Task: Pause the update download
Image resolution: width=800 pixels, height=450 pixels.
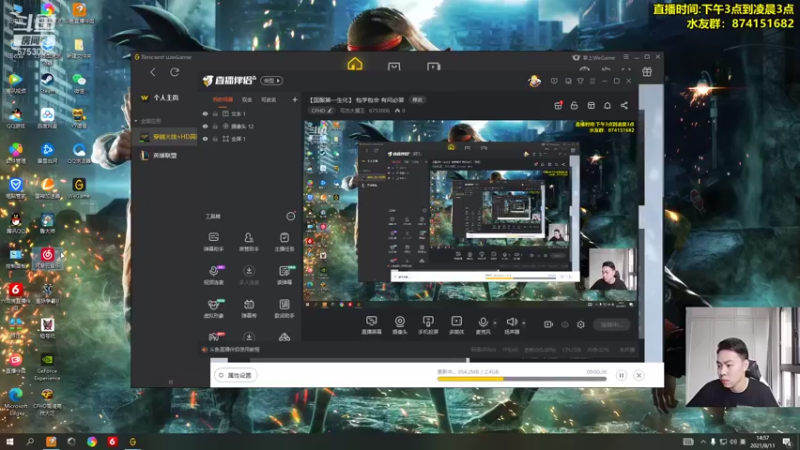Action: tap(621, 375)
